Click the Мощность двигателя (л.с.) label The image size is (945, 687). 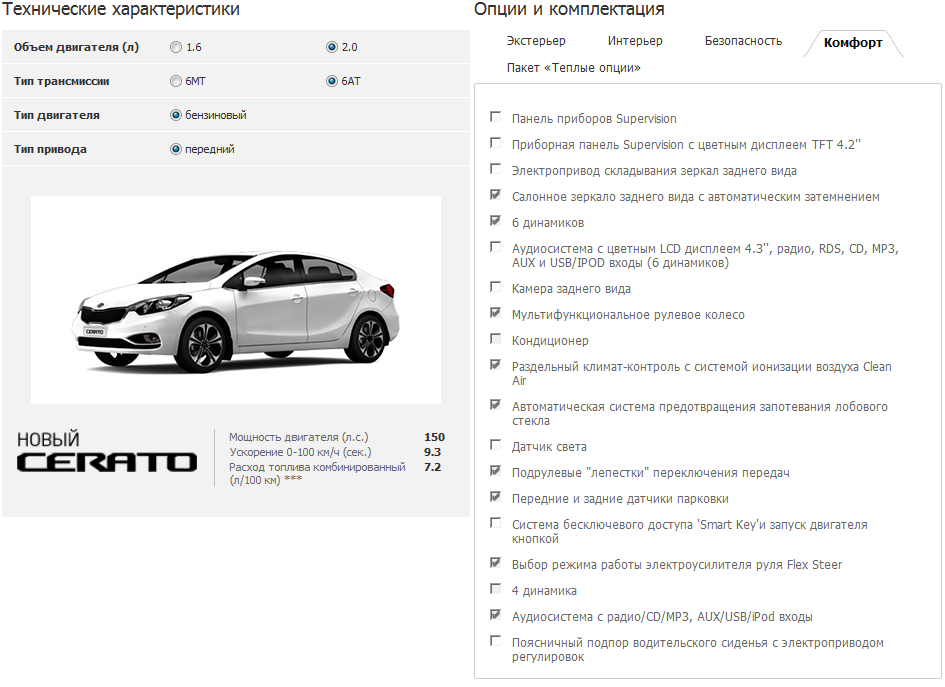[x=298, y=437]
